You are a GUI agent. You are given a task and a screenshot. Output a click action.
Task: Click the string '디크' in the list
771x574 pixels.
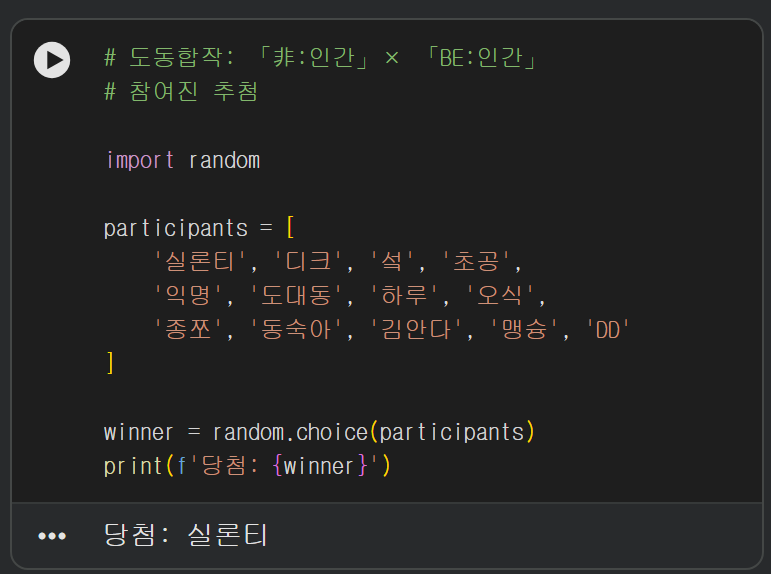pyautogui.click(x=308, y=262)
